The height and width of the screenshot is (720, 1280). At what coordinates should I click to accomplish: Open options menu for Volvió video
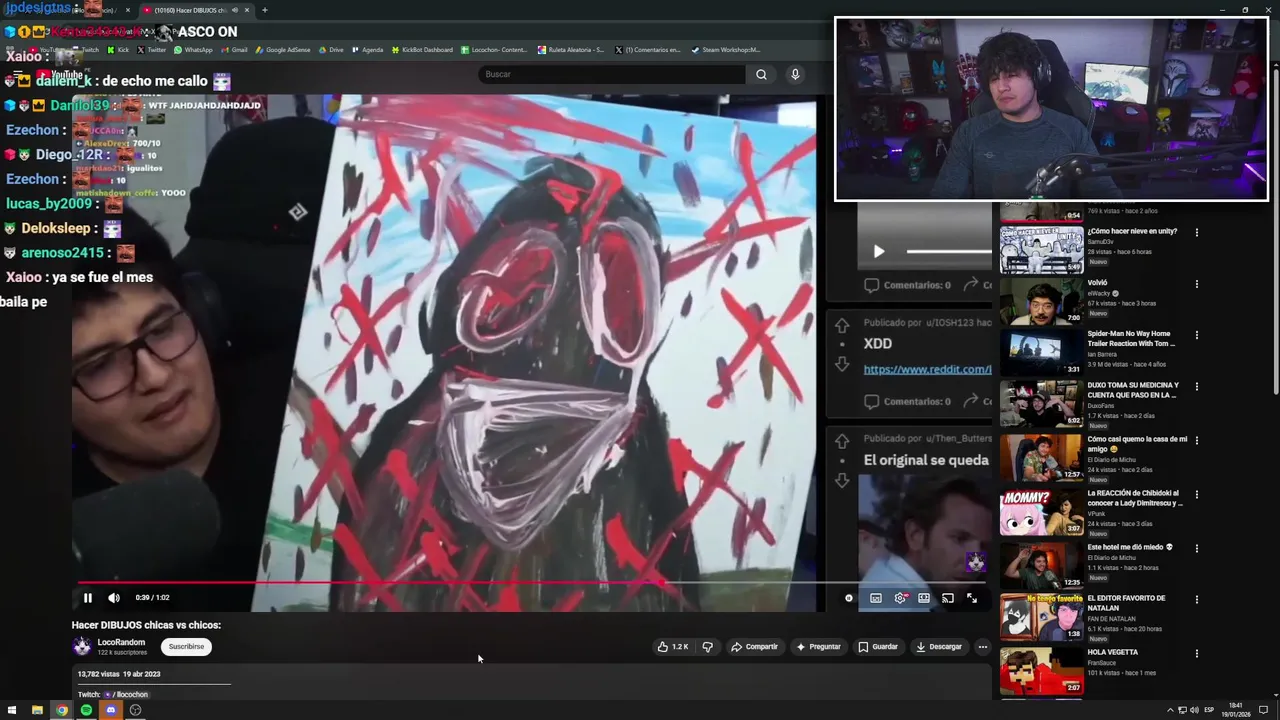(x=1196, y=284)
